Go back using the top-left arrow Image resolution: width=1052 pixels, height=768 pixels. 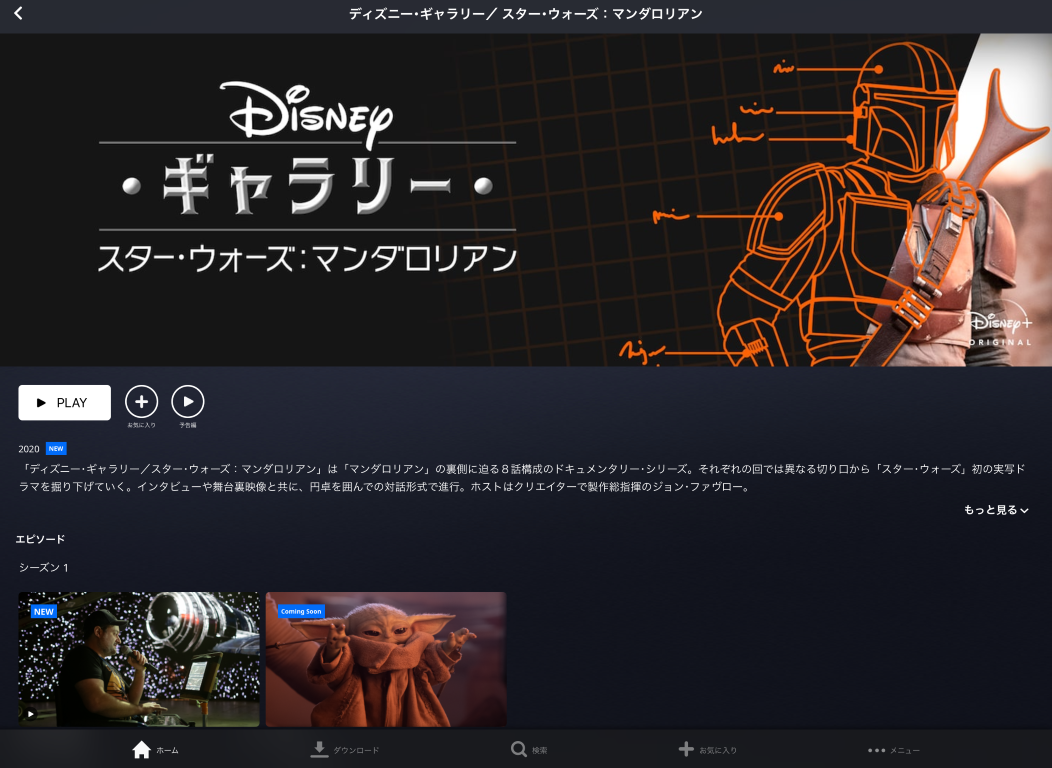tap(18, 14)
